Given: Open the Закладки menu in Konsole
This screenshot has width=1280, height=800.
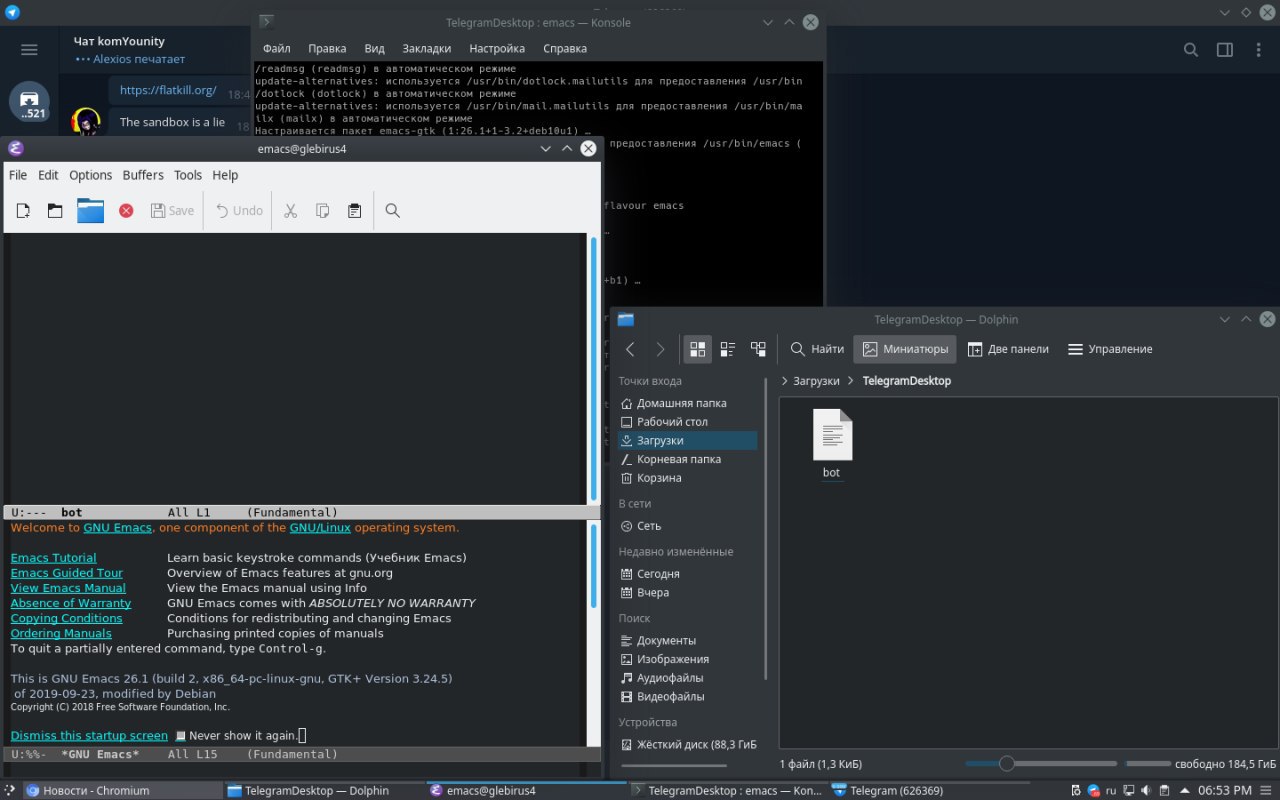Looking at the screenshot, I should point(427,48).
